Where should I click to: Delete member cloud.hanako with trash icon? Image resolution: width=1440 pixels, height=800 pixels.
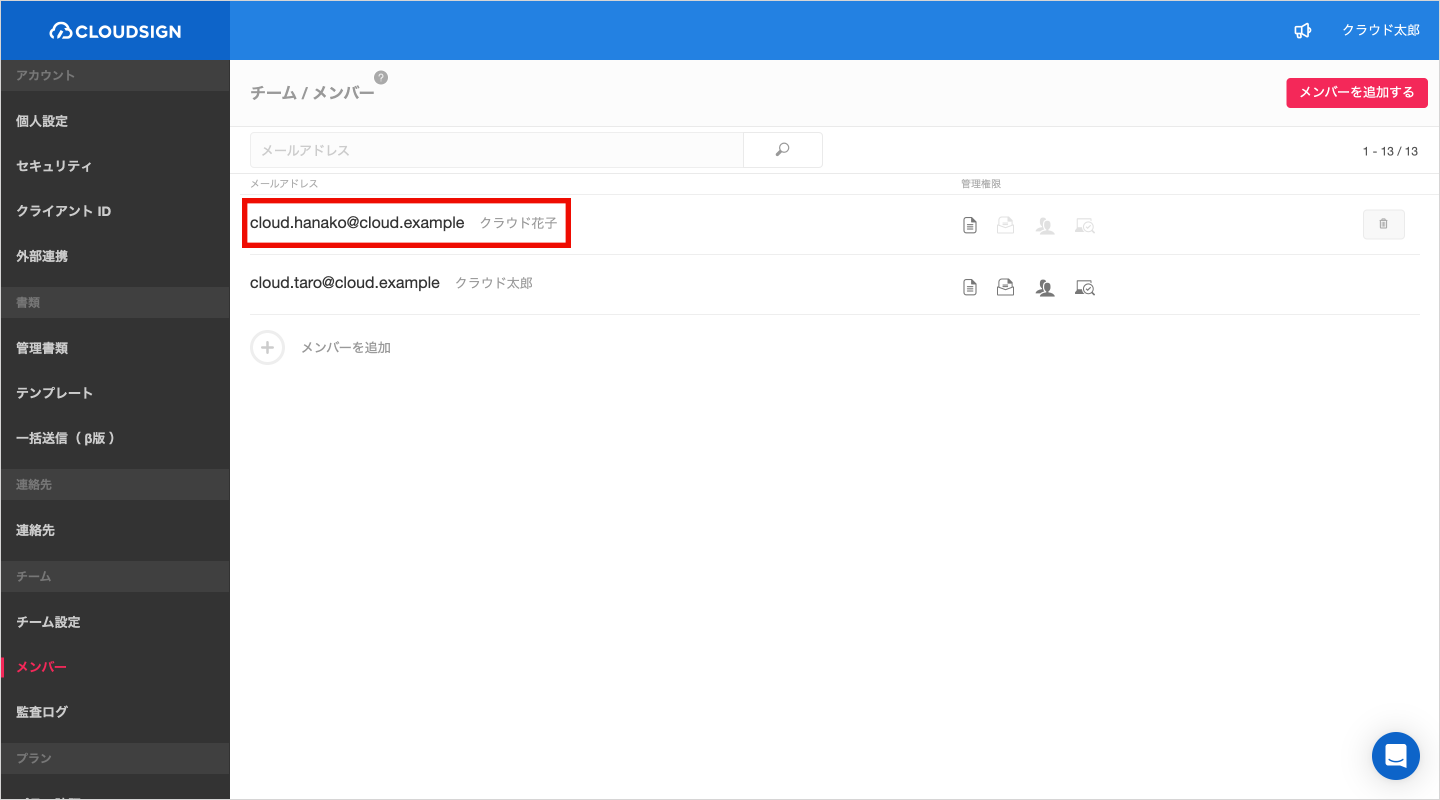coord(1384,225)
